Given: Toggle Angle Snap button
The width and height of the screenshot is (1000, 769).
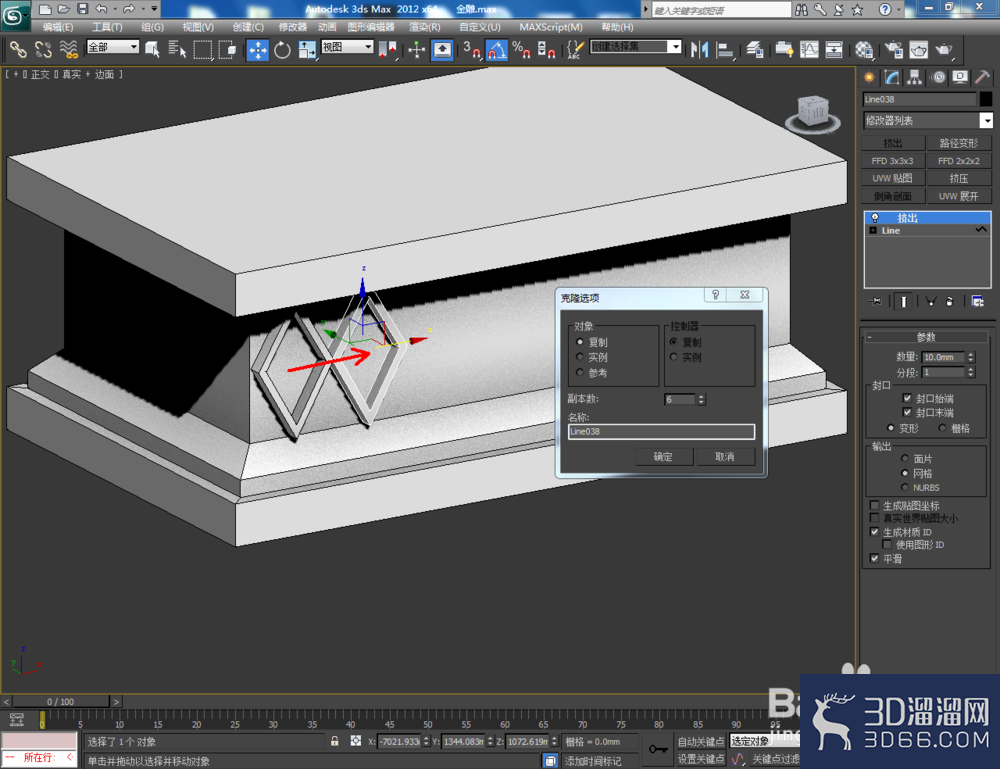Looking at the screenshot, I should 496,50.
